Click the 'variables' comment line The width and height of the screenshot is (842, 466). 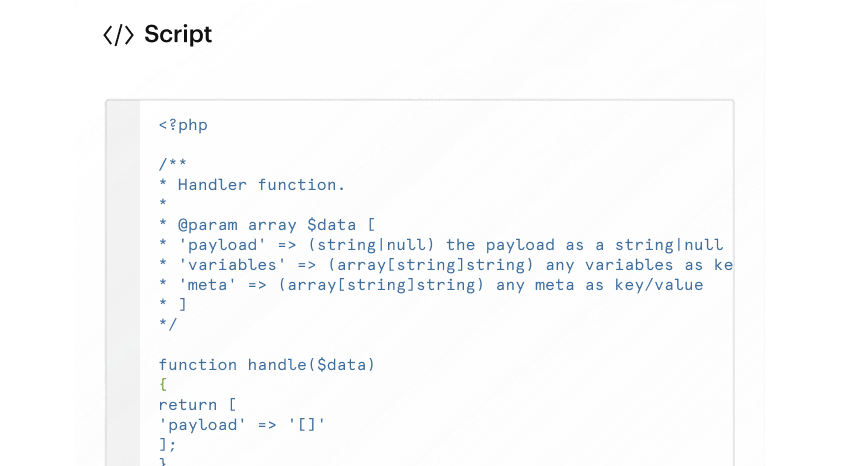point(445,265)
